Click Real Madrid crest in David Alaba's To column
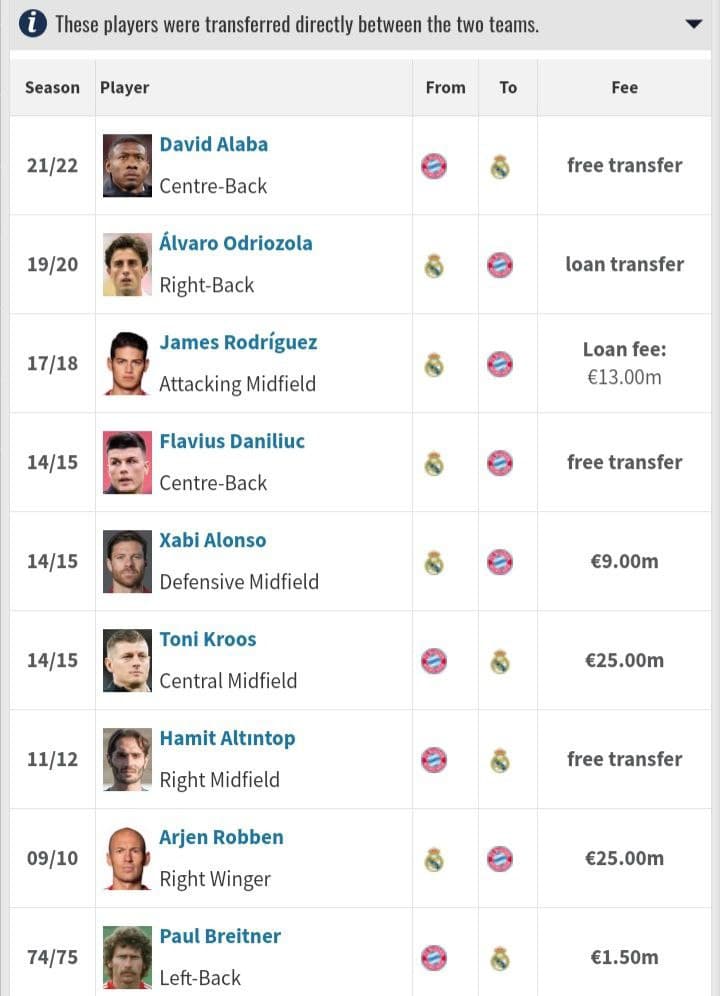The height and width of the screenshot is (996, 720). pos(500,167)
